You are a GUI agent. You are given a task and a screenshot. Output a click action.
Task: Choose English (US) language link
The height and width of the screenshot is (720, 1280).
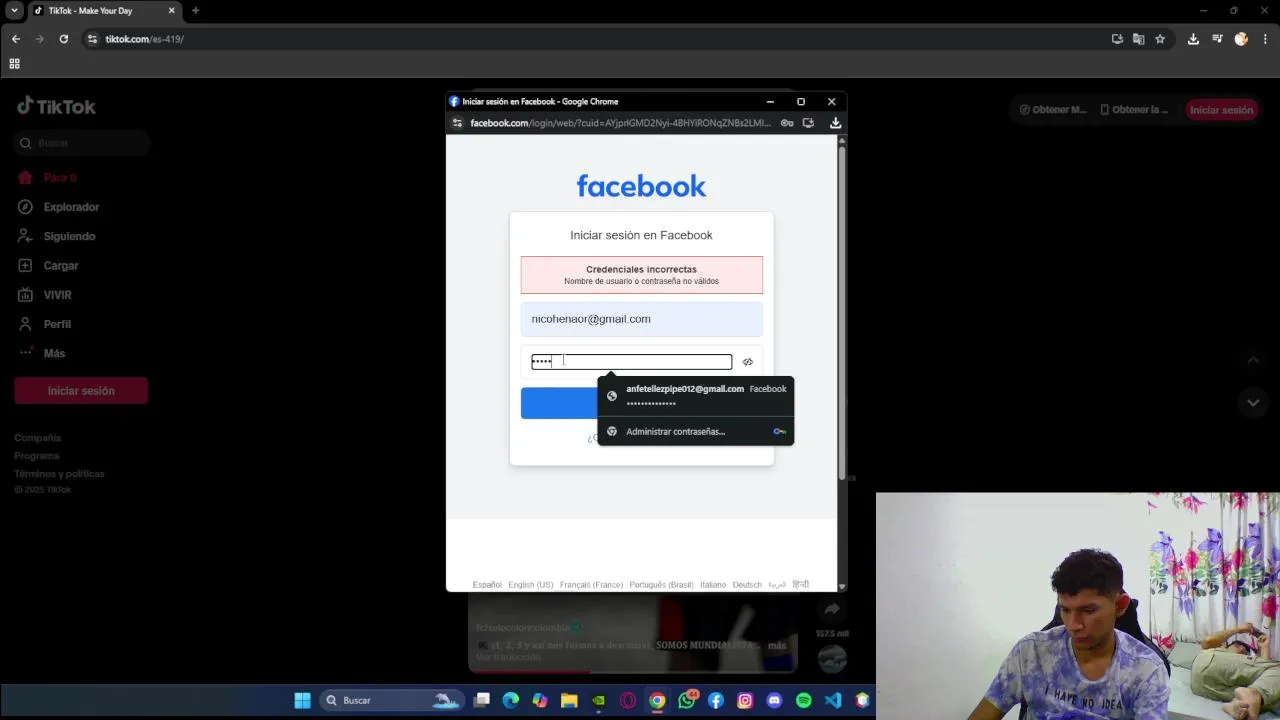point(530,585)
